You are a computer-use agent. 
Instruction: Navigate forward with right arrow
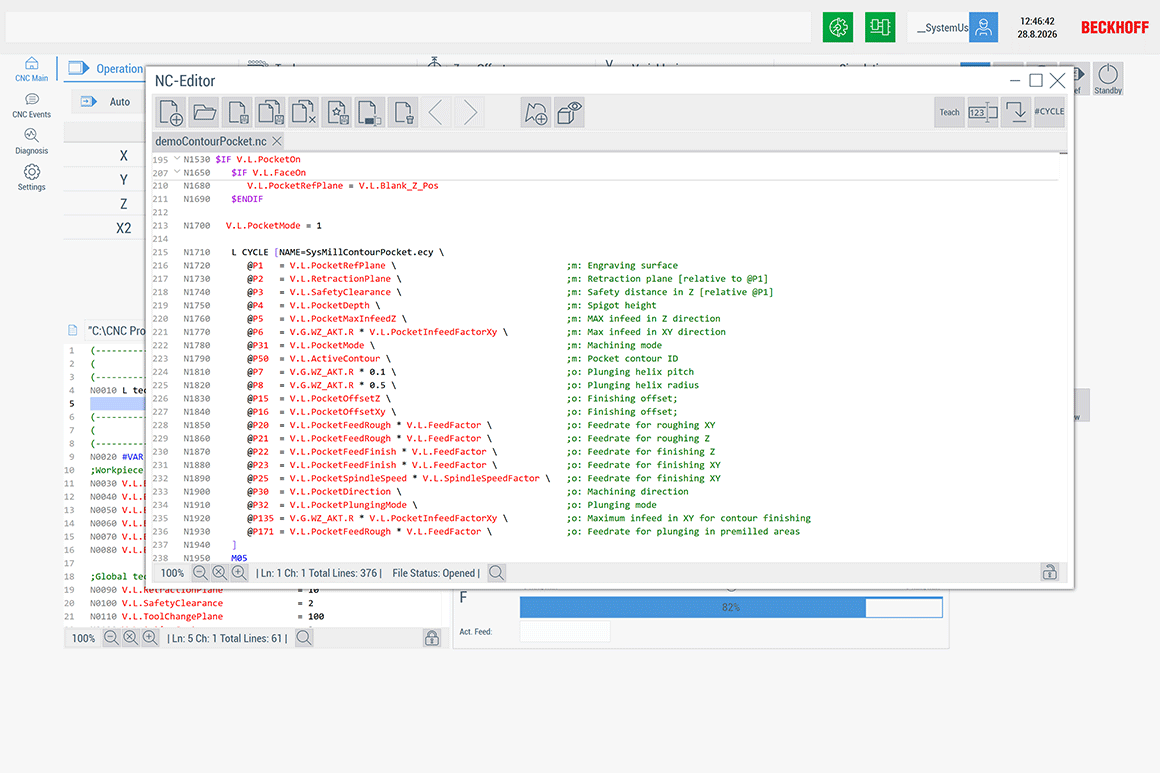pos(470,112)
